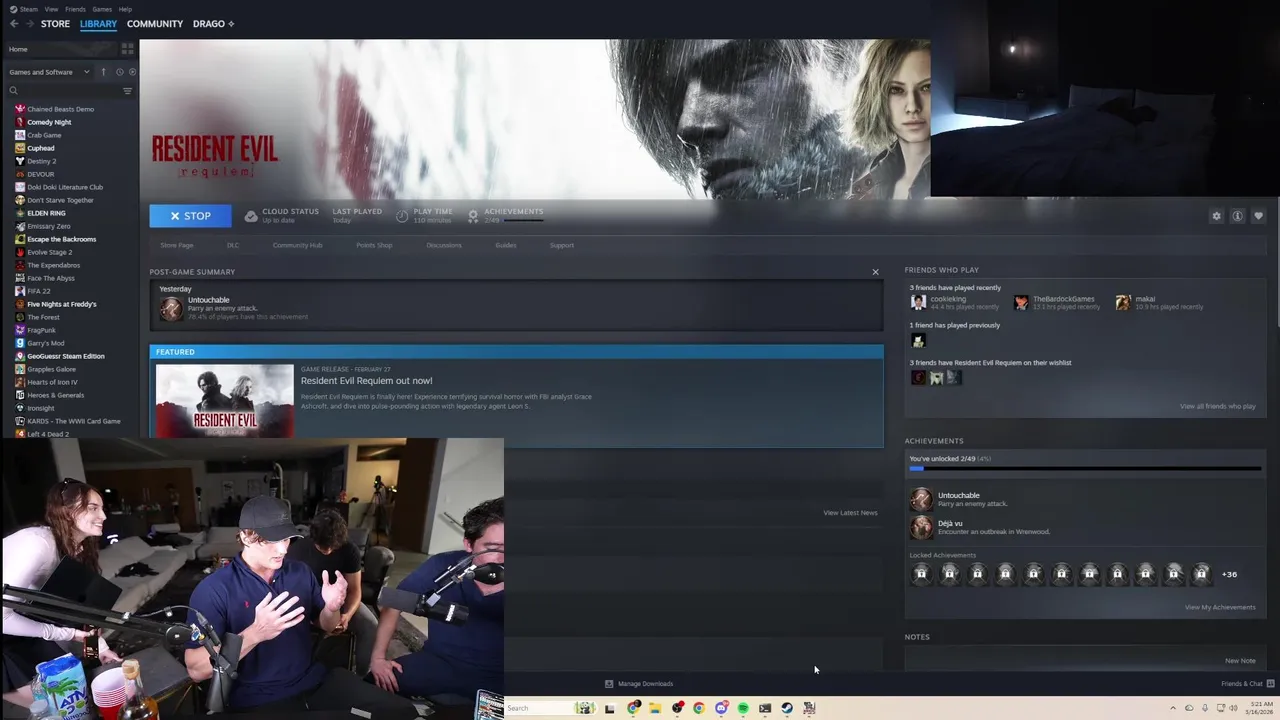Click View Latest News
This screenshot has height=720, width=1280.
pyautogui.click(x=850, y=513)
